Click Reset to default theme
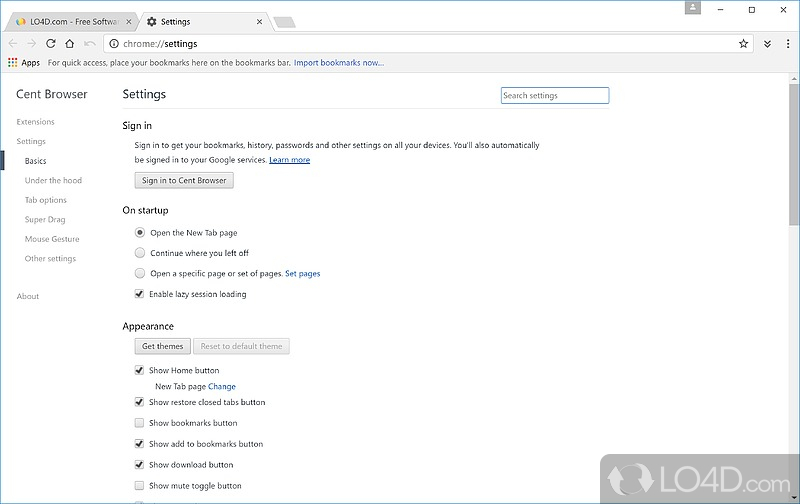This screenshot has width=800, height=504. coord(241,346)
